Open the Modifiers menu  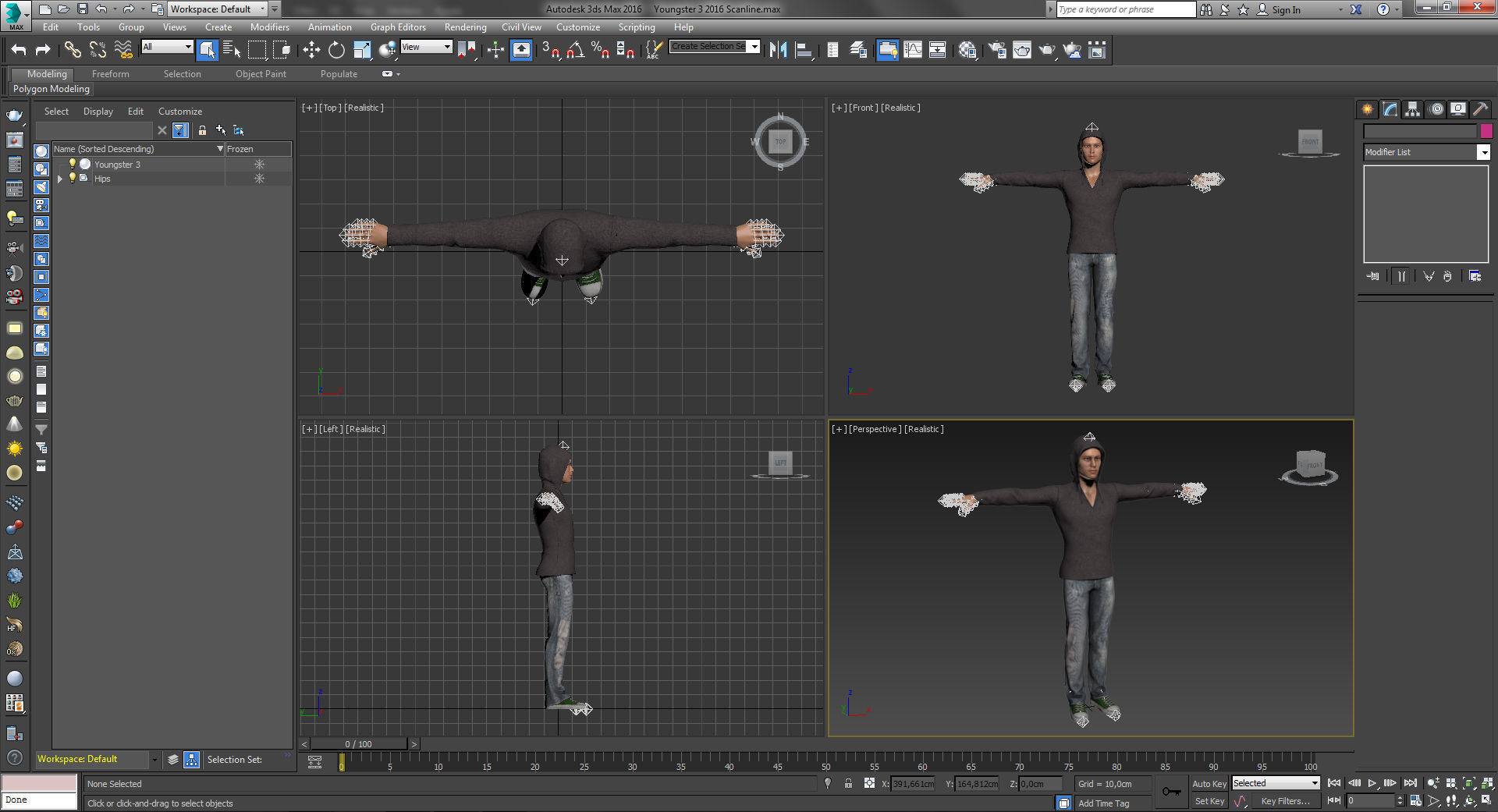[270, 27]
